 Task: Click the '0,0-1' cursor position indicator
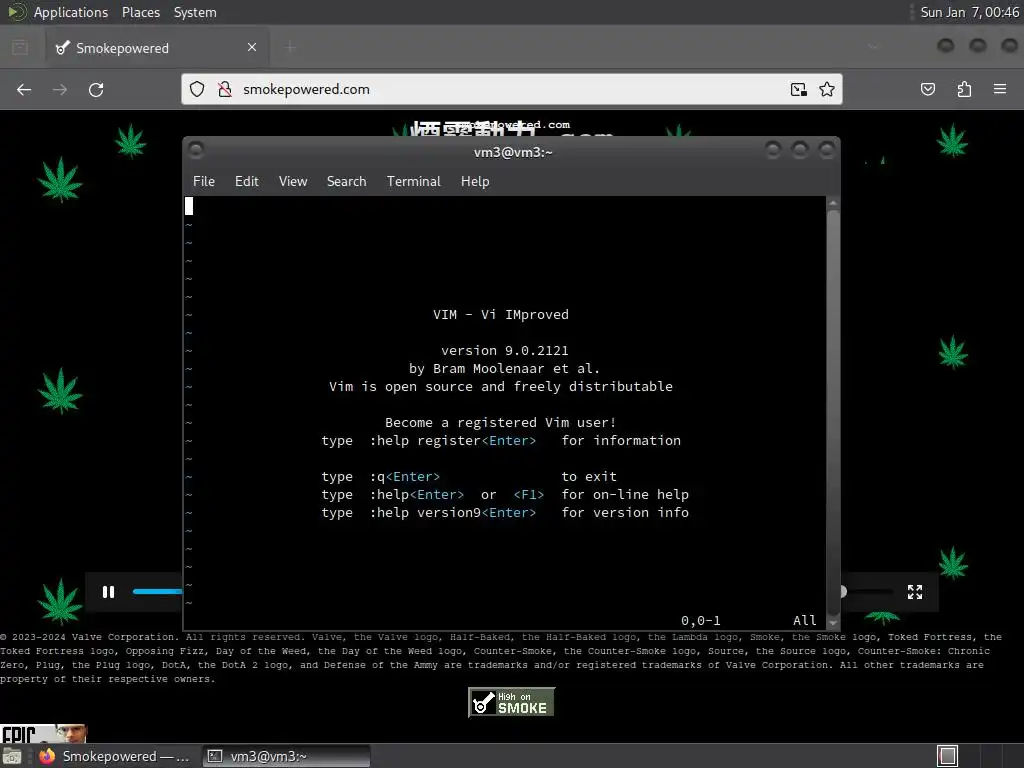(x=701, y=620)
